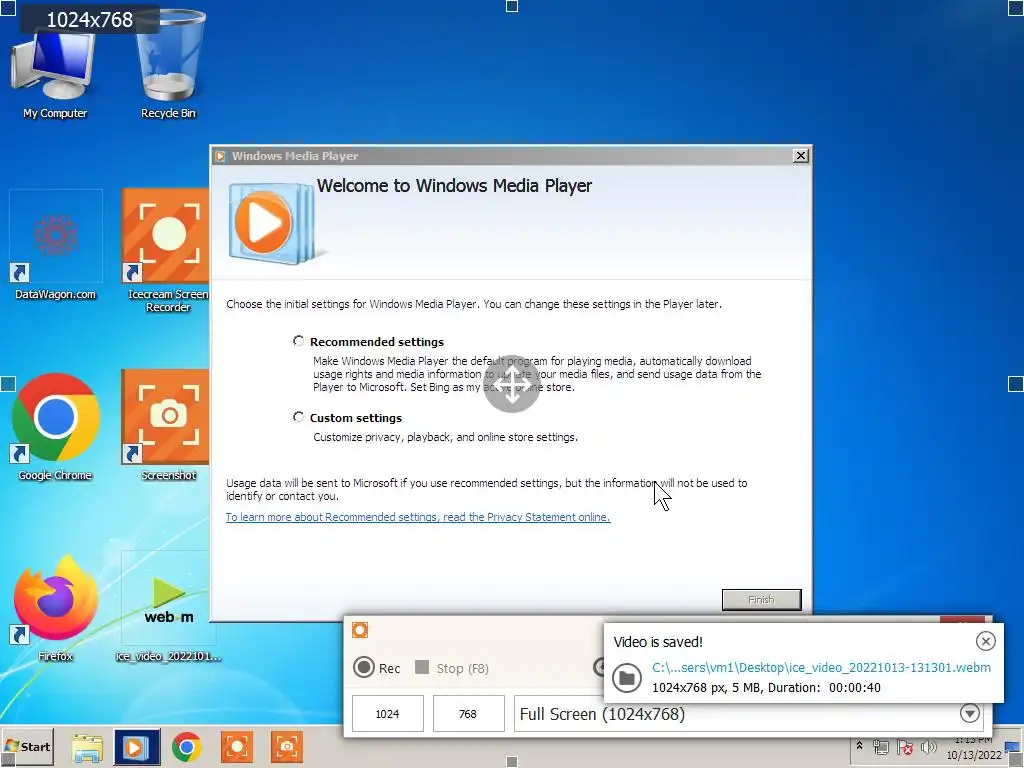Start recording with the Rec button

(x=377, y=667)
